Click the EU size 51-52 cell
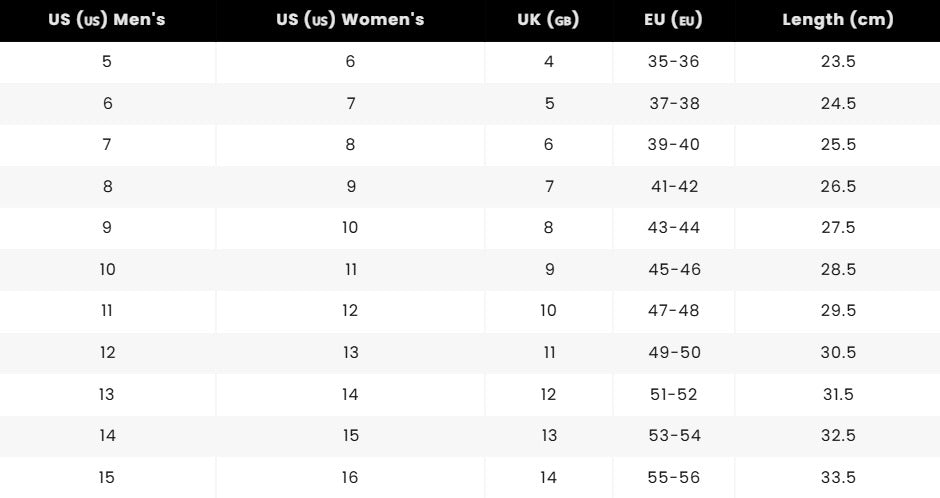The width and height of the screenshot is (940, 498). point(673,395)
